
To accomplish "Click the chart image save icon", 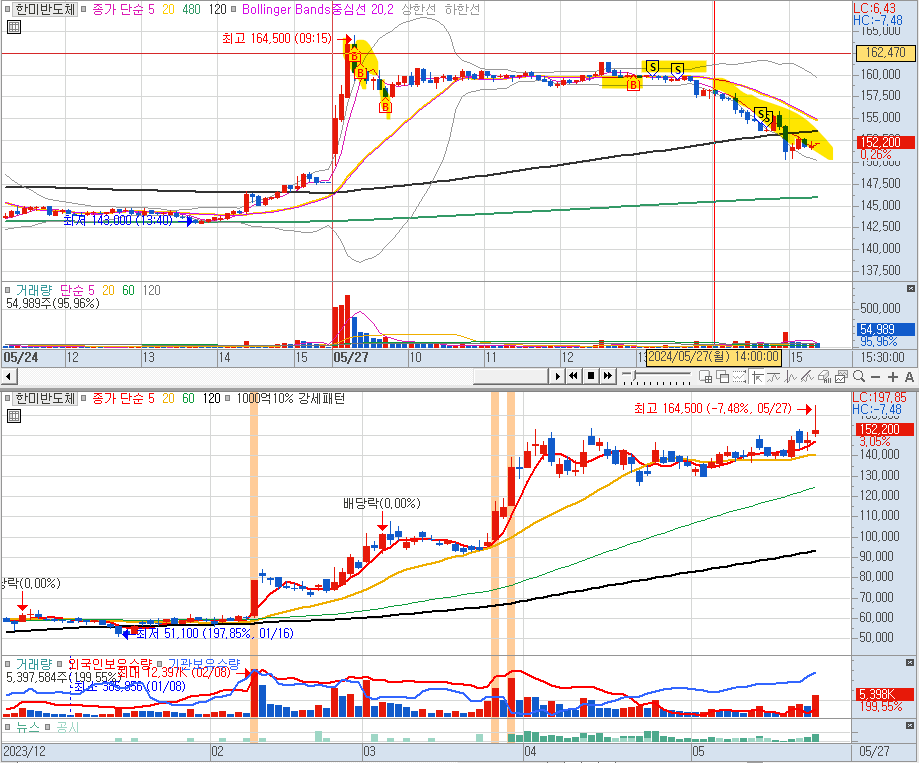I will pos(842,377).
